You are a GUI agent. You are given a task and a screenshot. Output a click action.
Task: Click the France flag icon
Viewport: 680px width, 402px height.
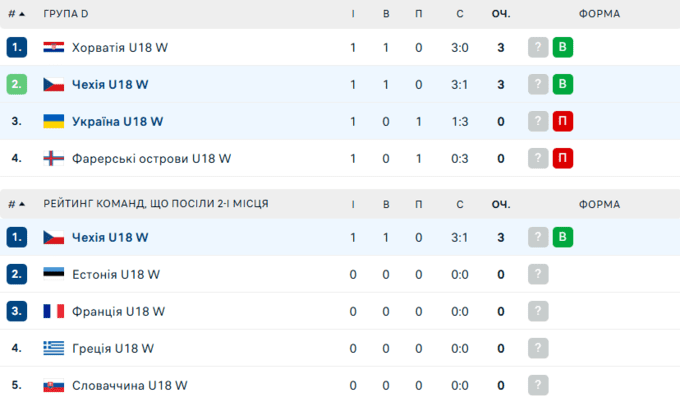[53, 311]
